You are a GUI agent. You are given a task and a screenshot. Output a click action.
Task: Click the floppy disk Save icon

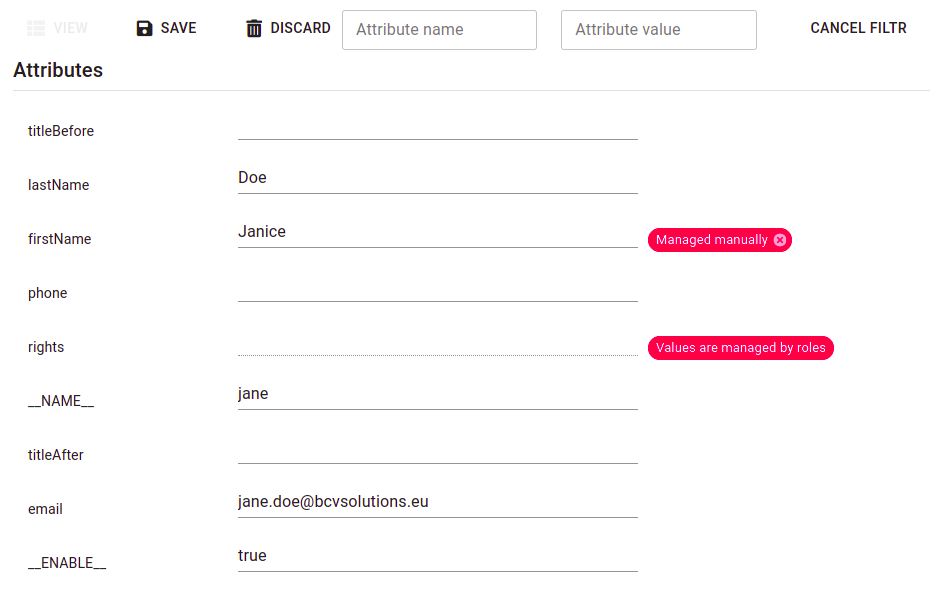pyautogui.click(x=144, y=28)
